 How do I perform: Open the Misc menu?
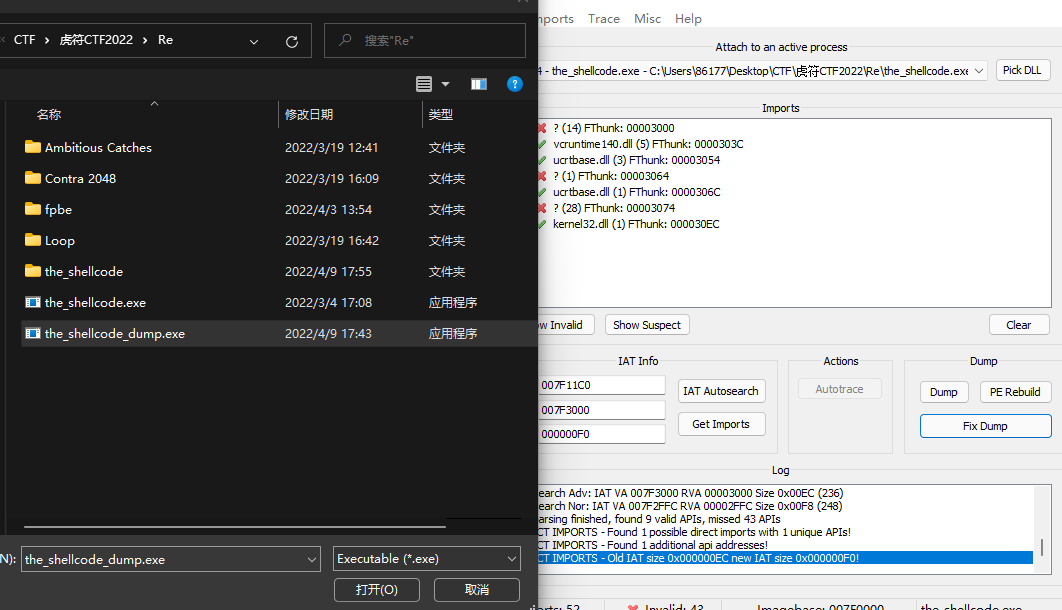click(647, 18)
